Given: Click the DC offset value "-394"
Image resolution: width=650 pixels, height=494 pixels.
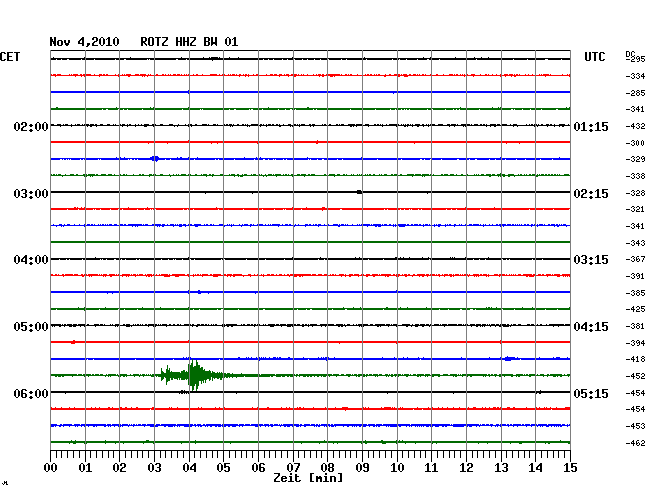Looking at the screenshot, I should pyautogui.click(x=635, y=343).
